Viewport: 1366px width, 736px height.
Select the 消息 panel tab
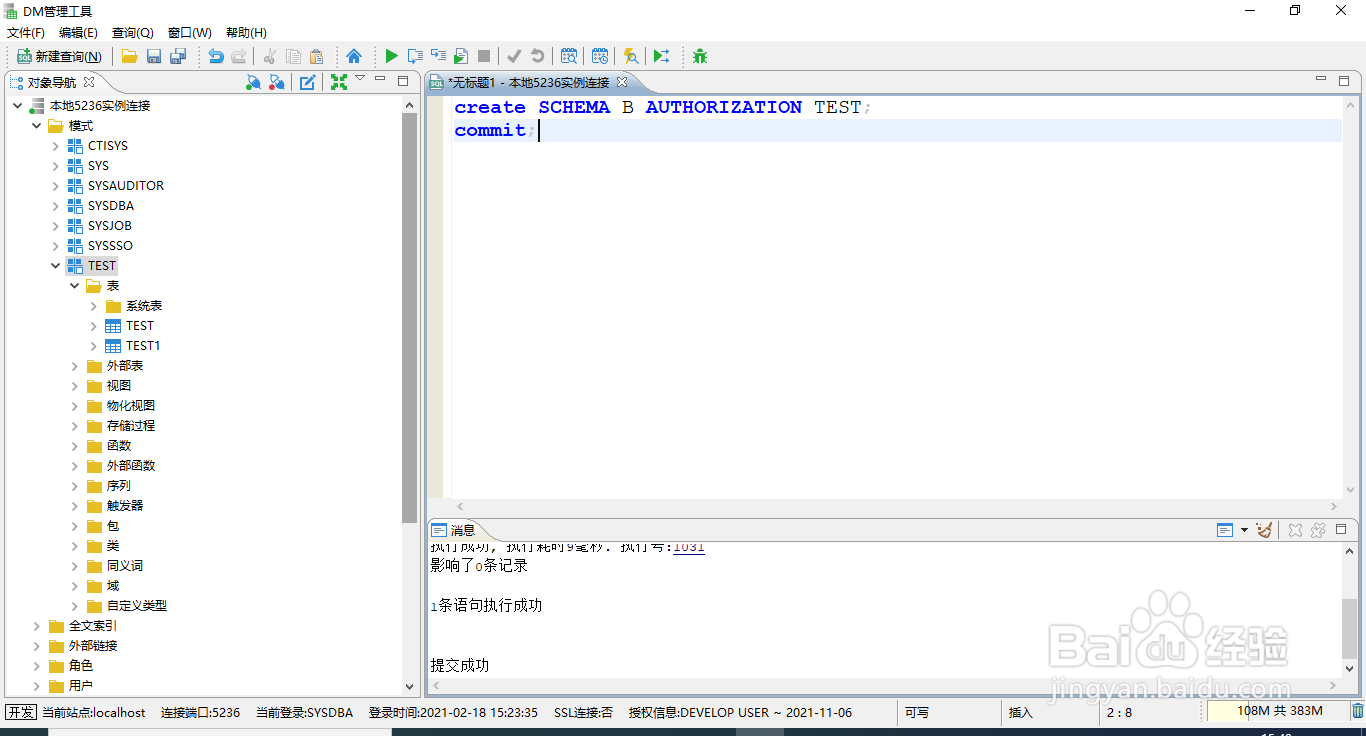tap(453, 530)
